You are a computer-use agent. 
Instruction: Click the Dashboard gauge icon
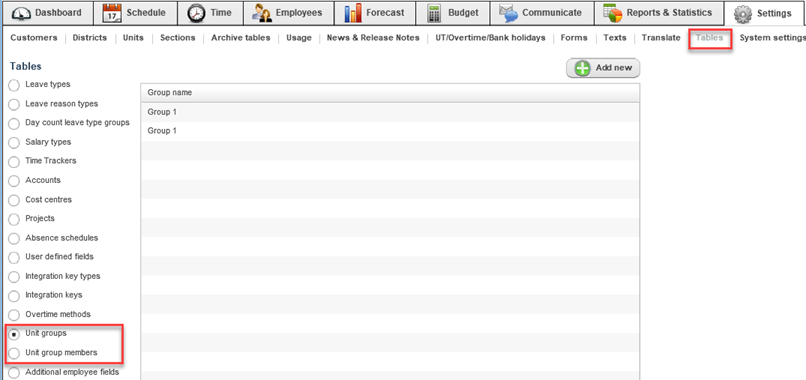coord(21,13)
